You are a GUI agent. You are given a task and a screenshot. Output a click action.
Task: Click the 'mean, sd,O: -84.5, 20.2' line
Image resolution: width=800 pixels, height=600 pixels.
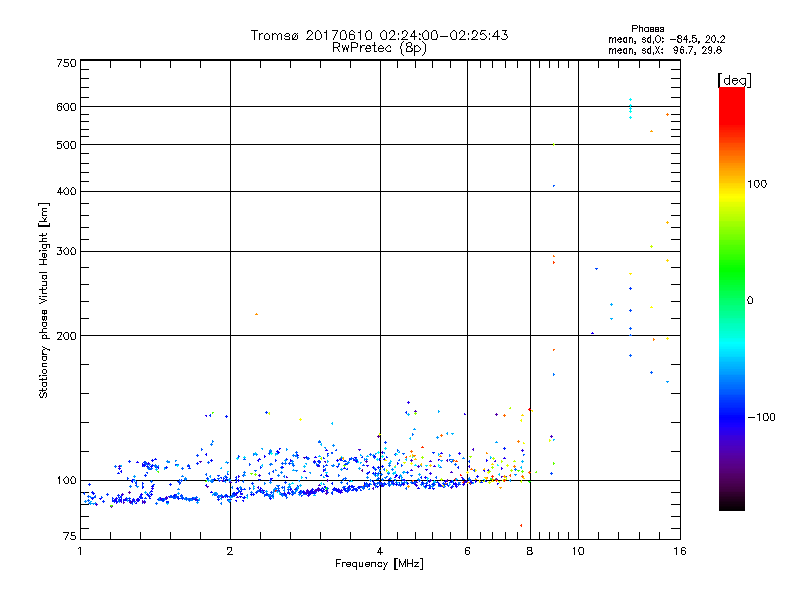[x=666, y=39]
